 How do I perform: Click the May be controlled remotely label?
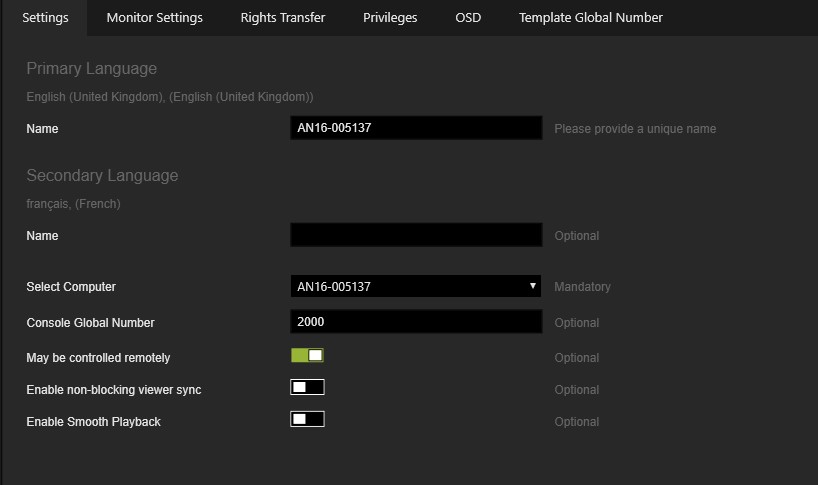pyautogui.click(x=98, y=358)
